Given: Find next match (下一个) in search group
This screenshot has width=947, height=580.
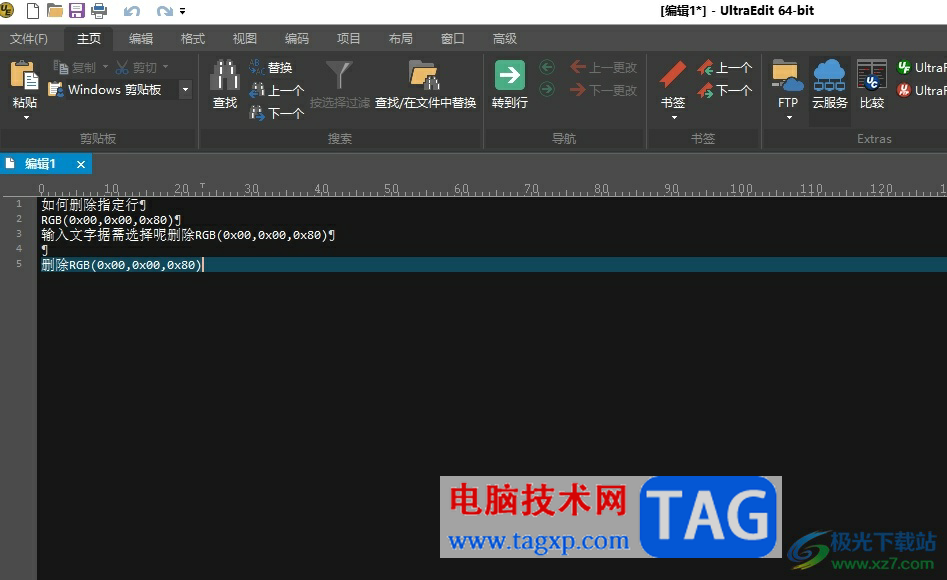Looking at the screenshot, I should 277,113.
